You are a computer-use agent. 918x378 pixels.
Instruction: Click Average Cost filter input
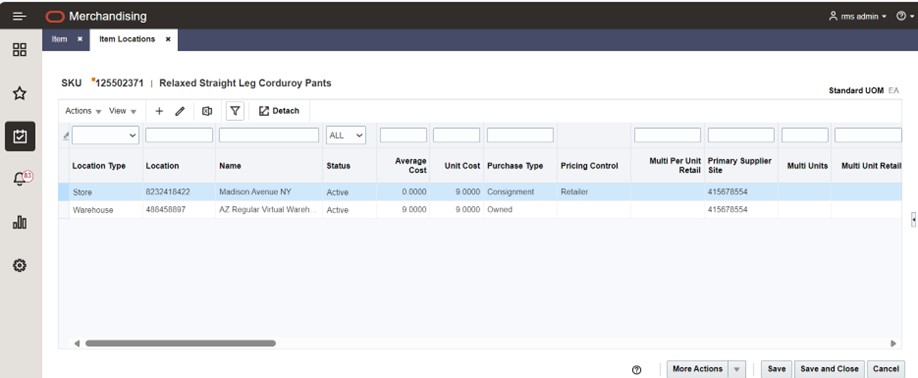point(403,135)
